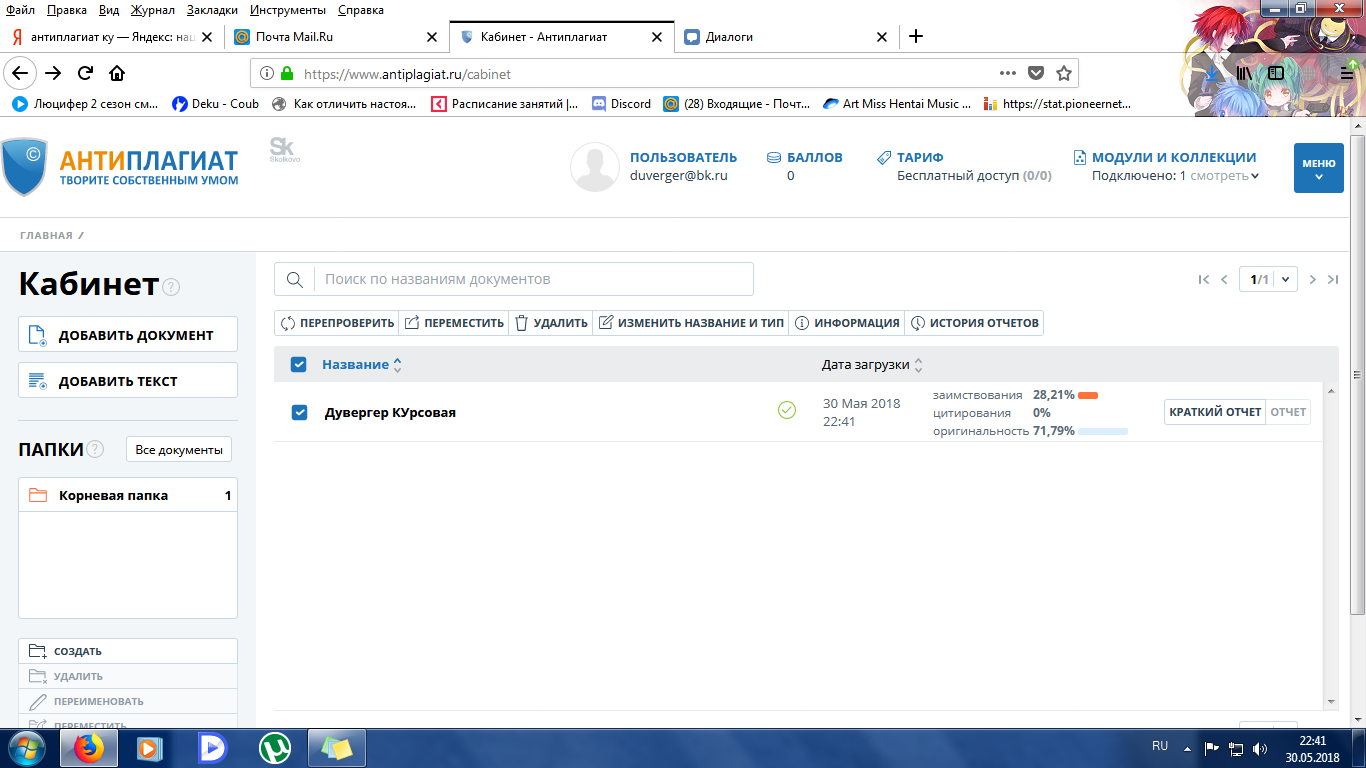Click the blue originality percentage bar
The image size is (1366, 768).
[1103, 431]
